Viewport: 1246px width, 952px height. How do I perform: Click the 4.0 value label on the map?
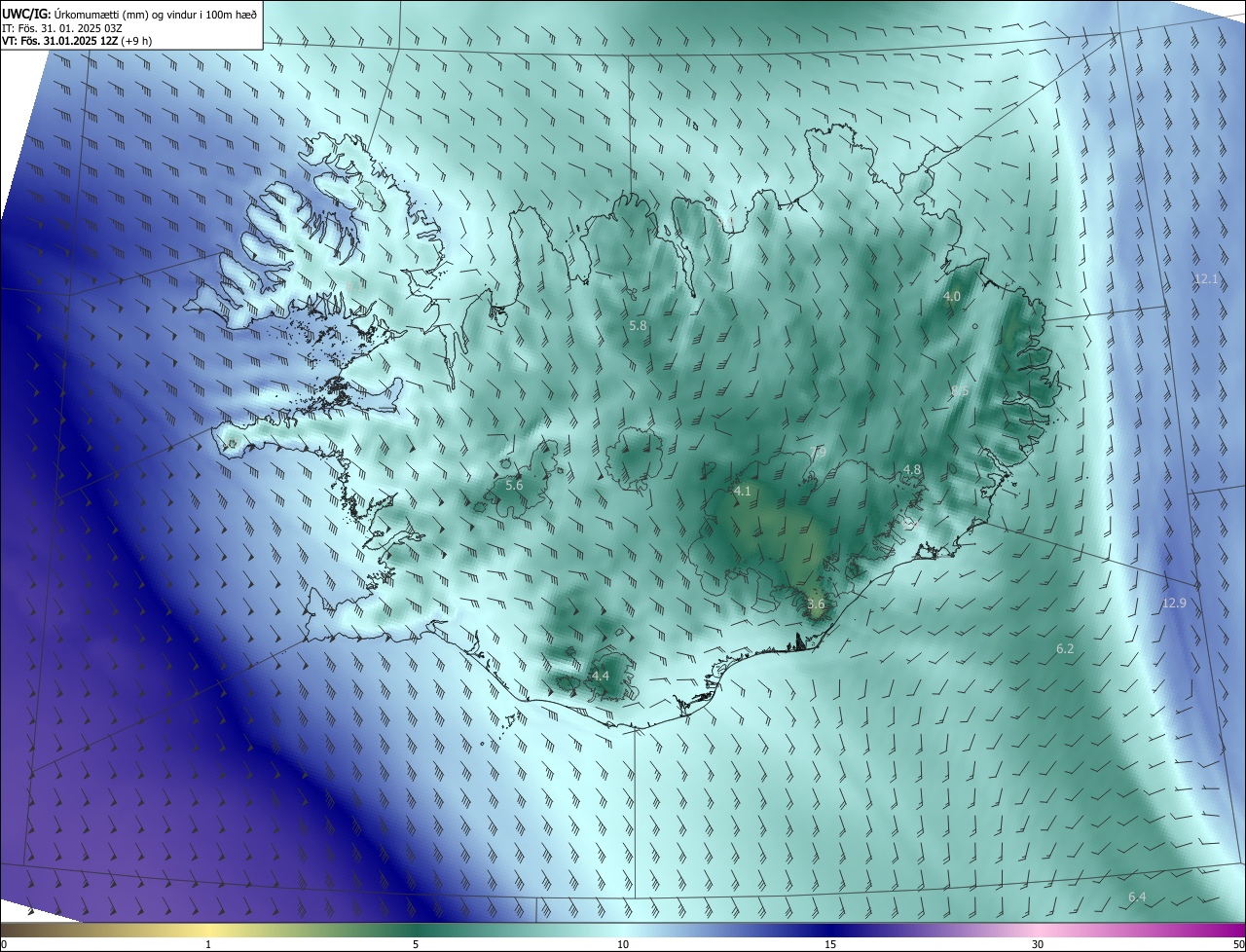click(952, 296)
